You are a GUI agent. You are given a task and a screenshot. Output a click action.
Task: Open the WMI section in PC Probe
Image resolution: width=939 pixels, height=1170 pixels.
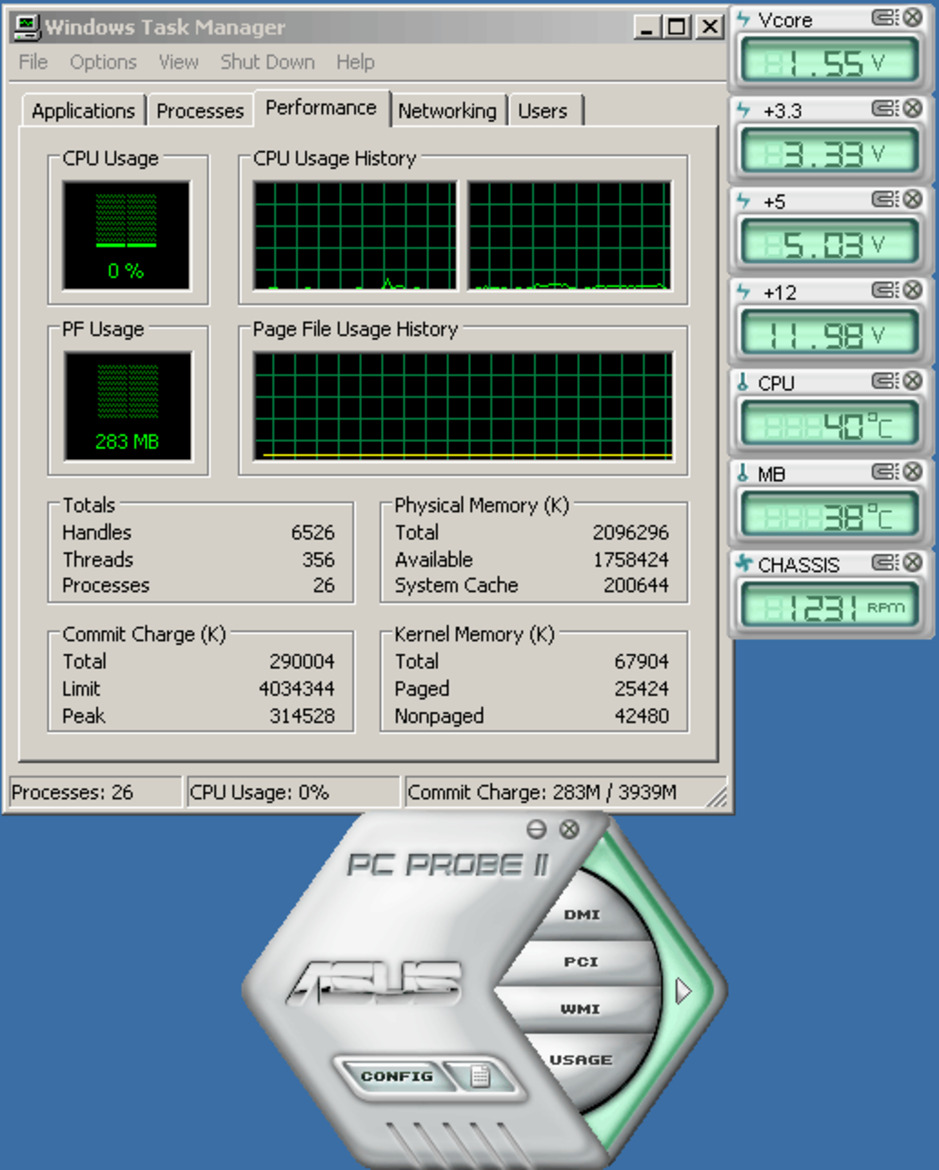pyautogui.click(x=580, y=1010)
